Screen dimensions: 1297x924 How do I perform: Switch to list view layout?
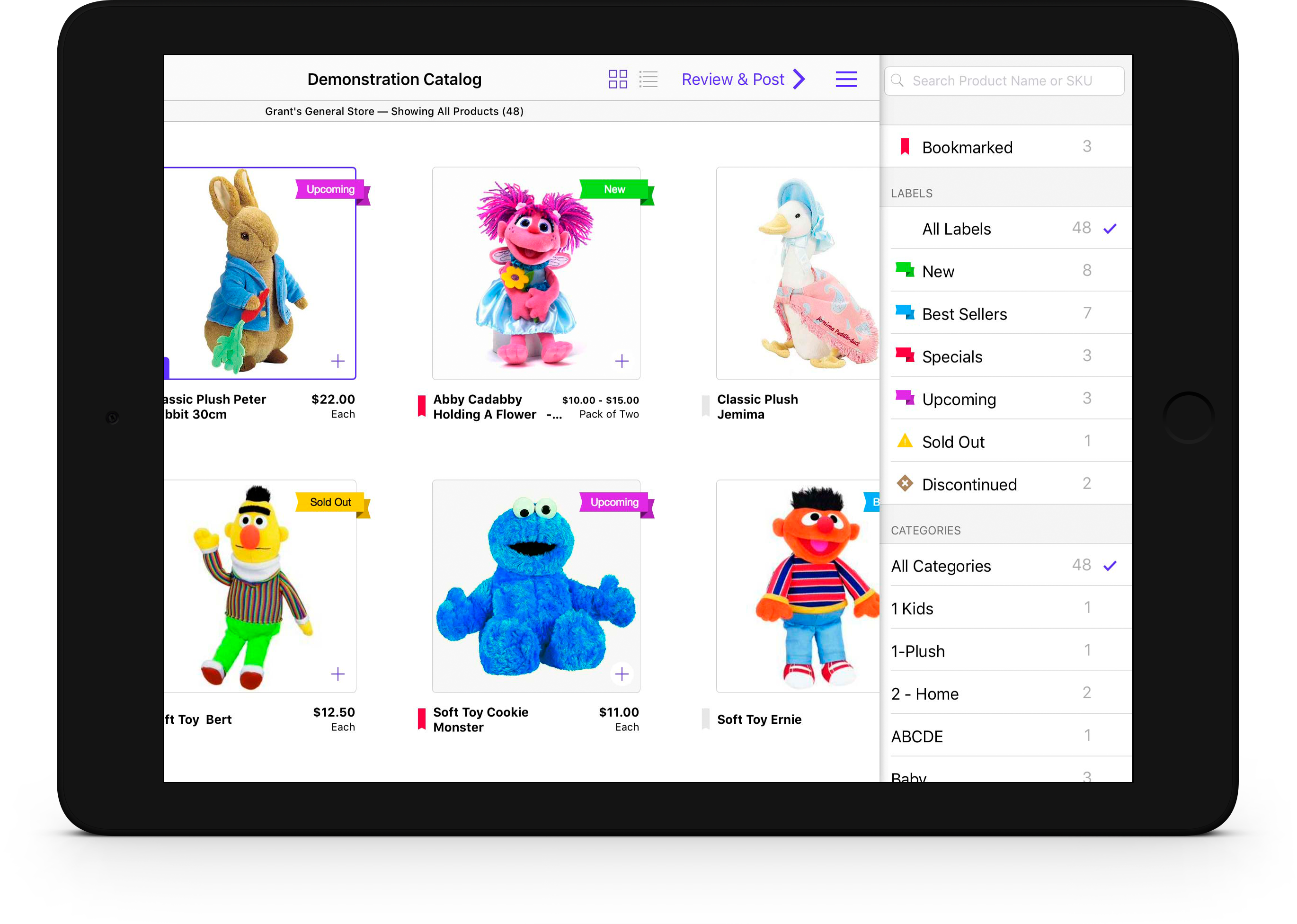[648, 79]
